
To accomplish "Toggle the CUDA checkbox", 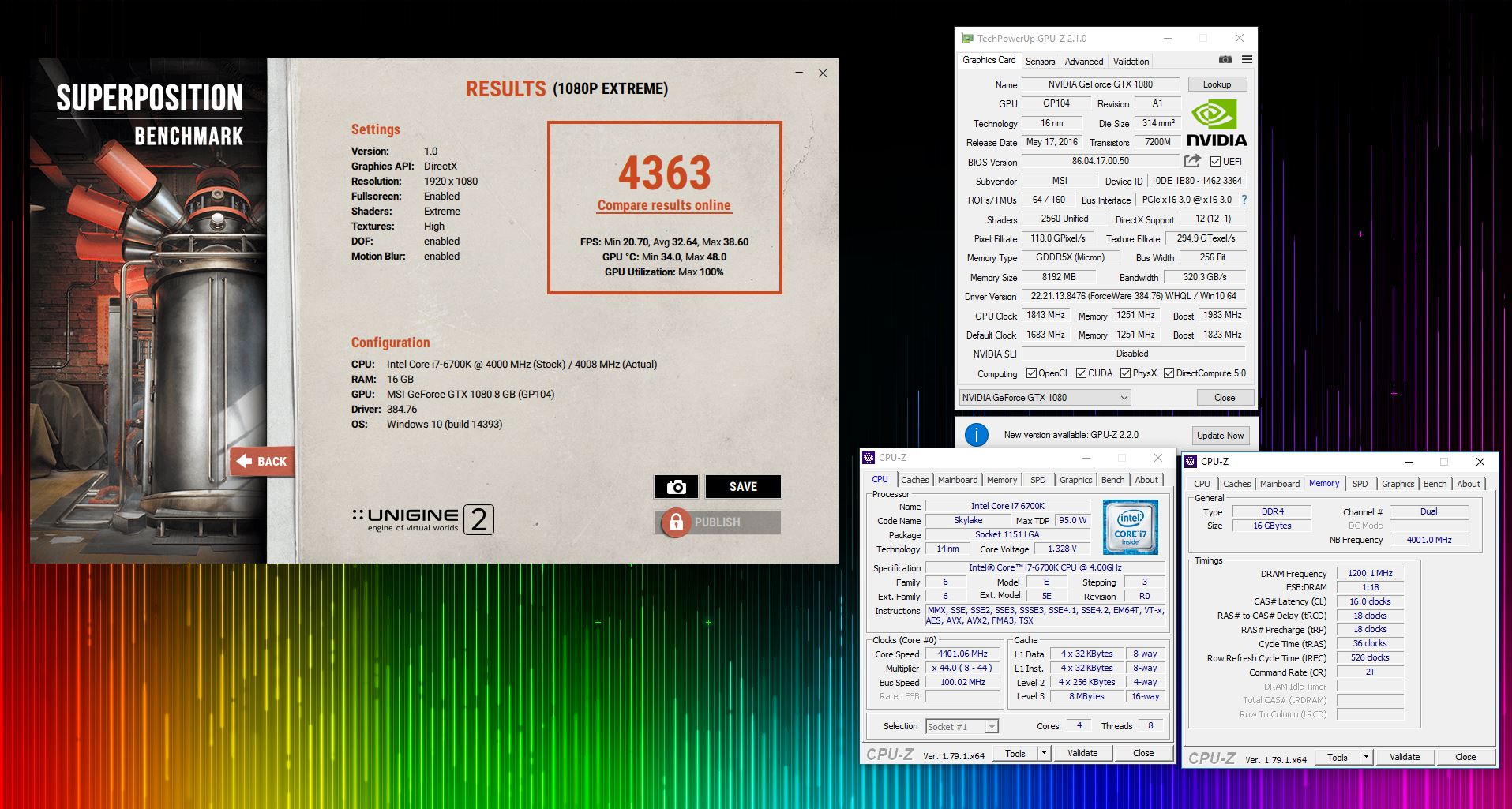I will [x=1081, y=373].
